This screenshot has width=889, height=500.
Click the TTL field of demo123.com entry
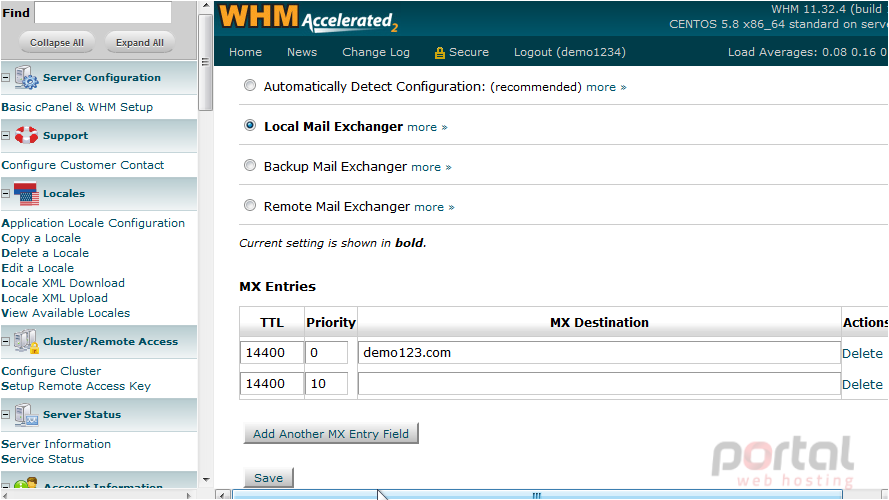[271, 353]
